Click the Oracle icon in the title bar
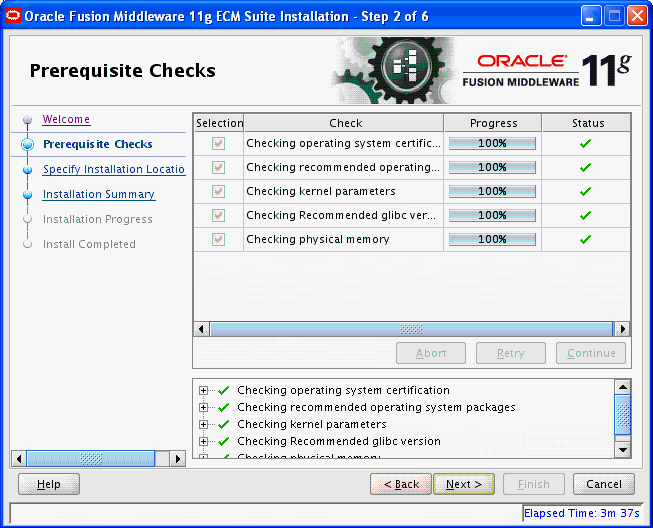 [12, 16]
